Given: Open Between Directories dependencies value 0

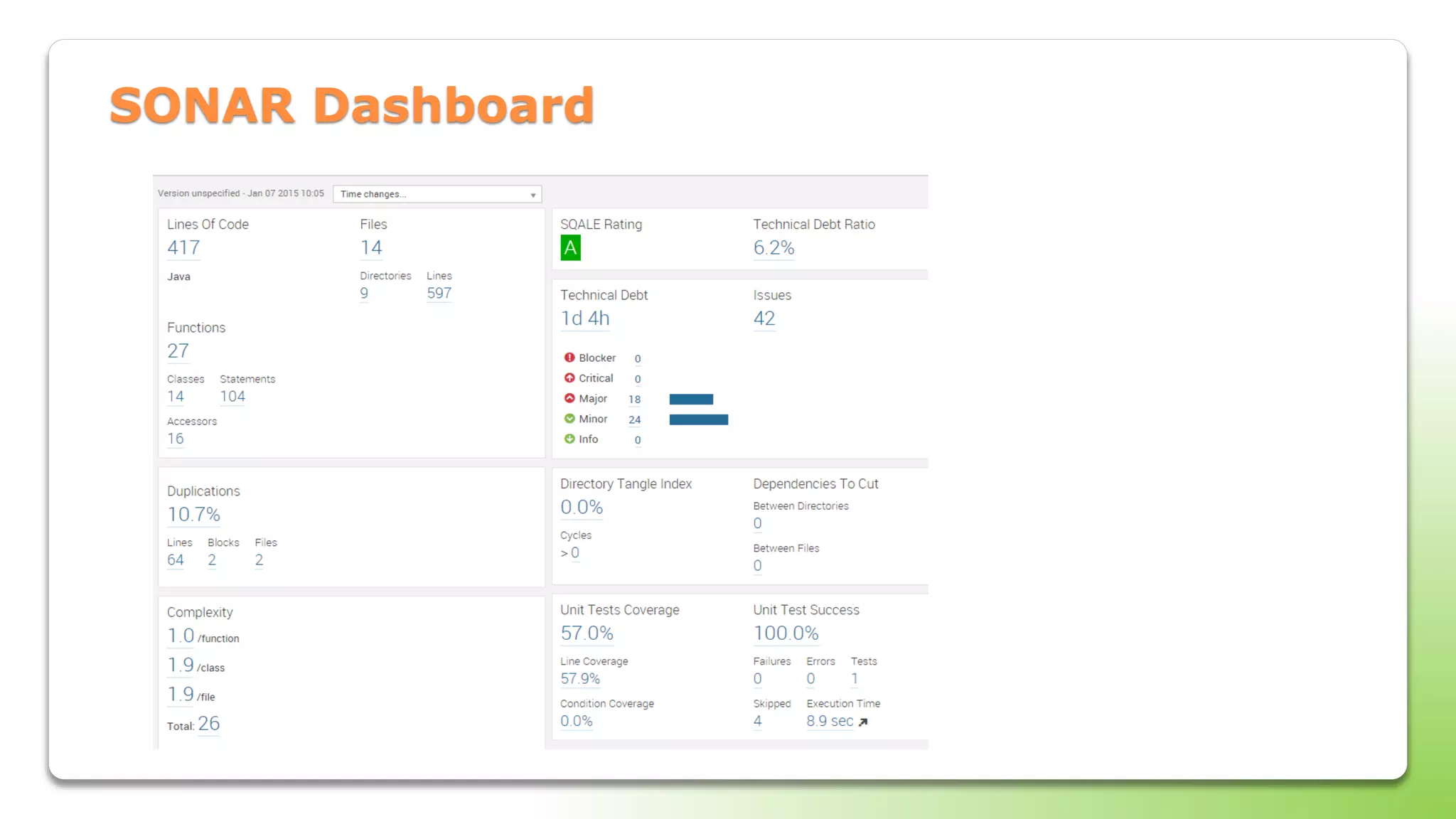Looking at the screenshot, I should [758, 523].
